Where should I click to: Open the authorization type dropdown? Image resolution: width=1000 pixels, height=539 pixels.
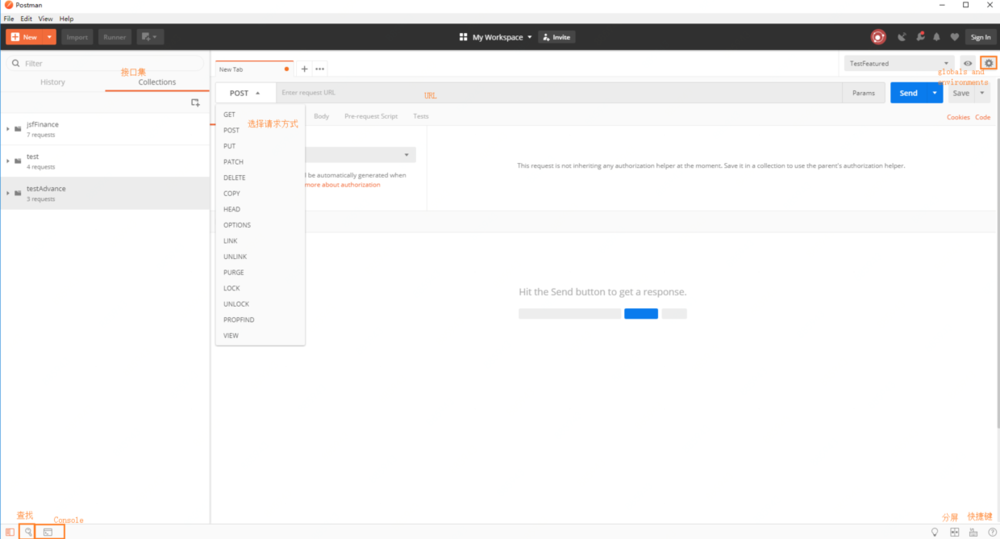point(360,155)
